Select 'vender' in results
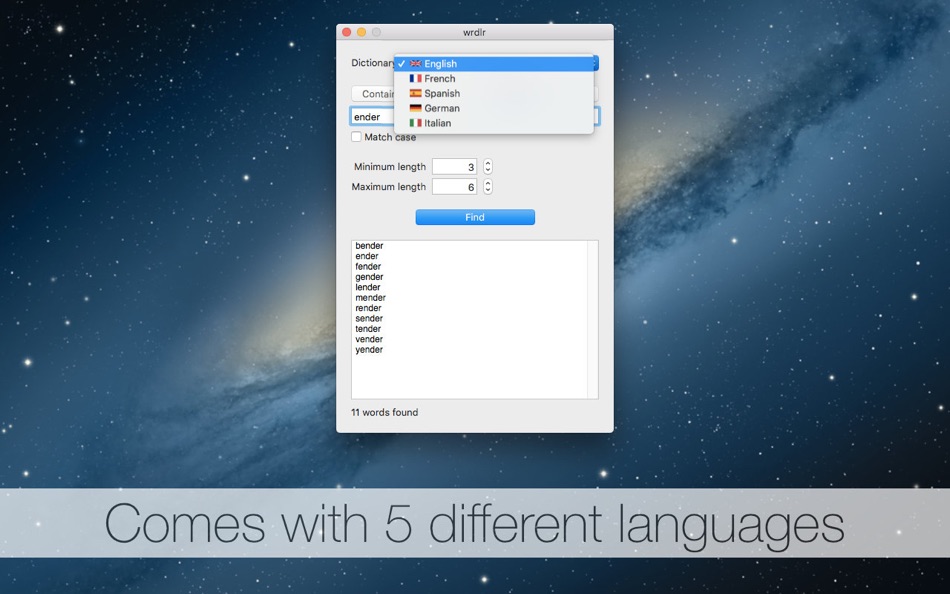Image resolution: width=950 pixels, height=594 pixels. click(x=369, y=339)
